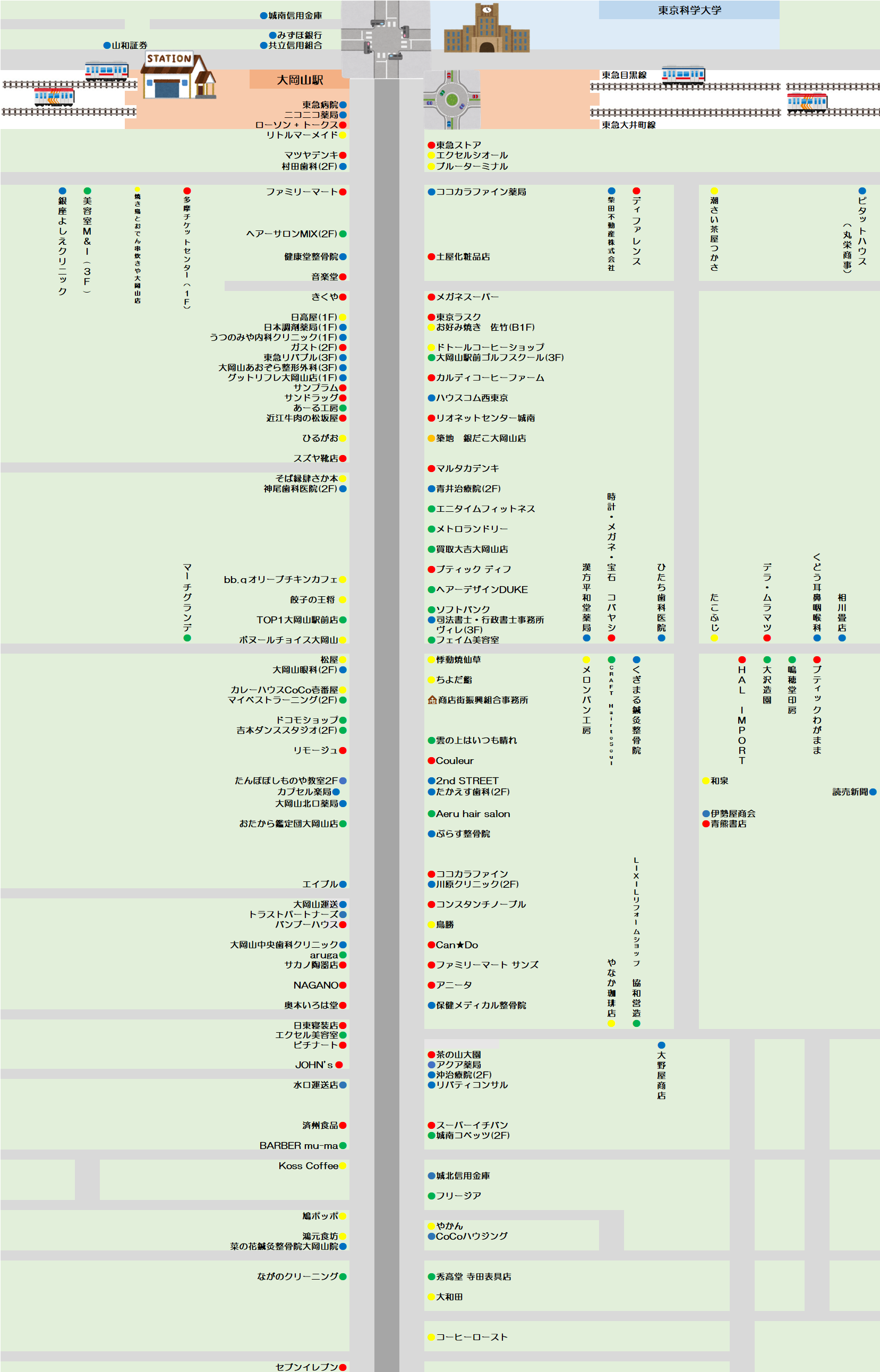
Task: Click the 東急病院 label
Action: [320, 105]
